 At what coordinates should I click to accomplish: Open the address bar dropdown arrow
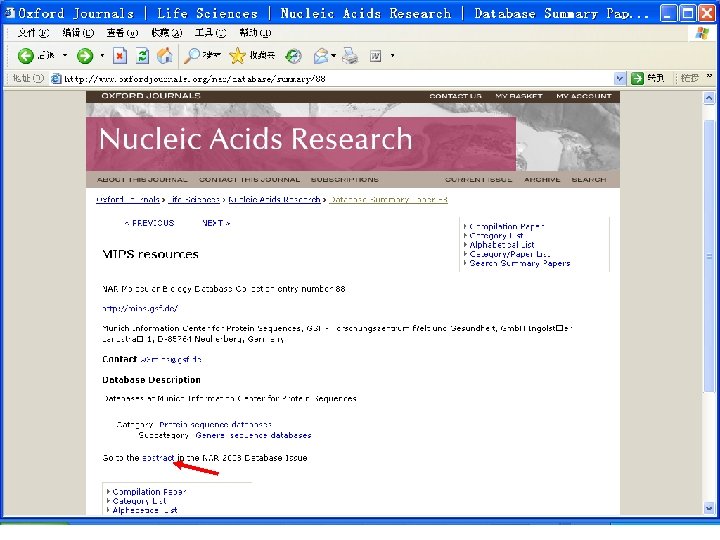[x=619, y=79]
